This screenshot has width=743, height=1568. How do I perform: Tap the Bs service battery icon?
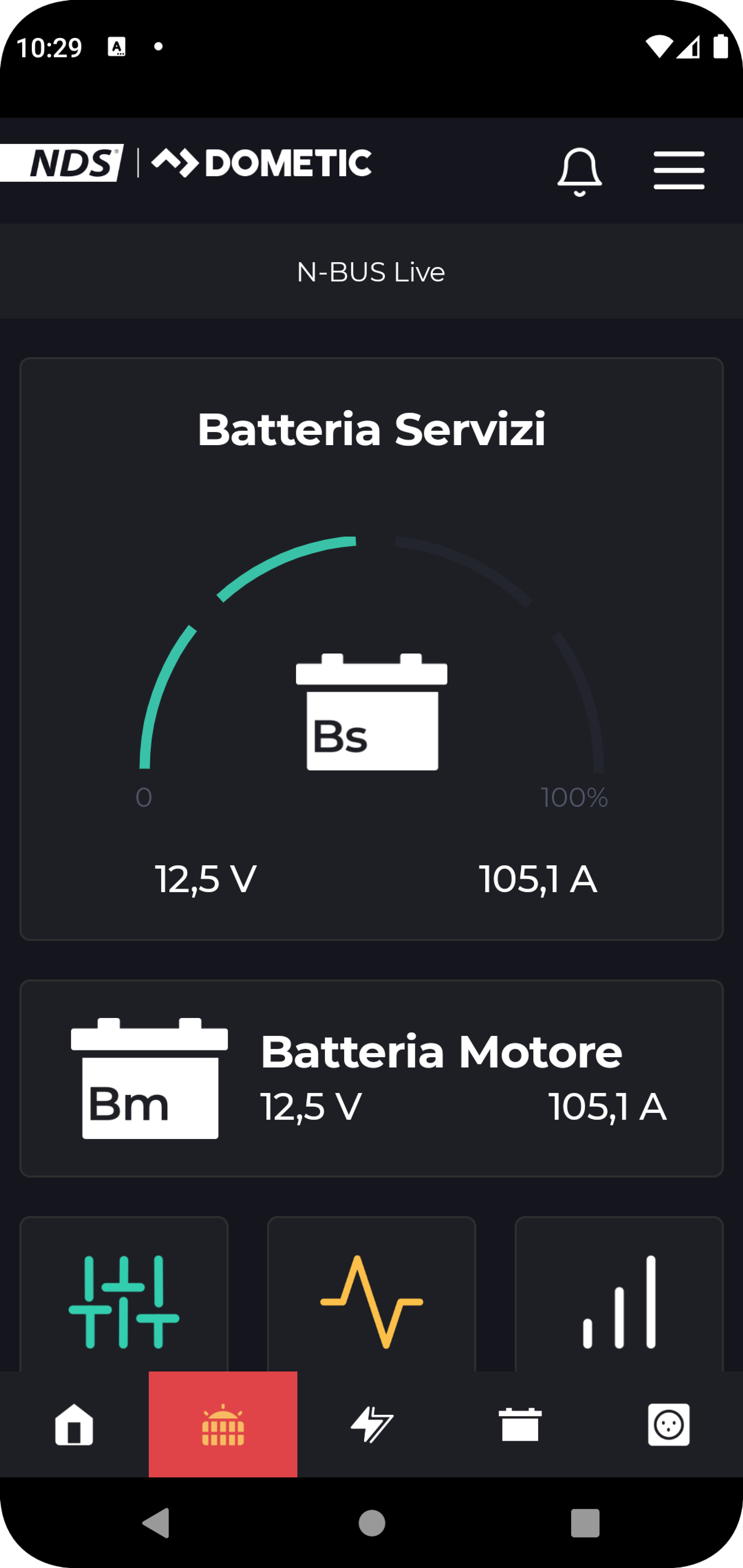[372, 712]
